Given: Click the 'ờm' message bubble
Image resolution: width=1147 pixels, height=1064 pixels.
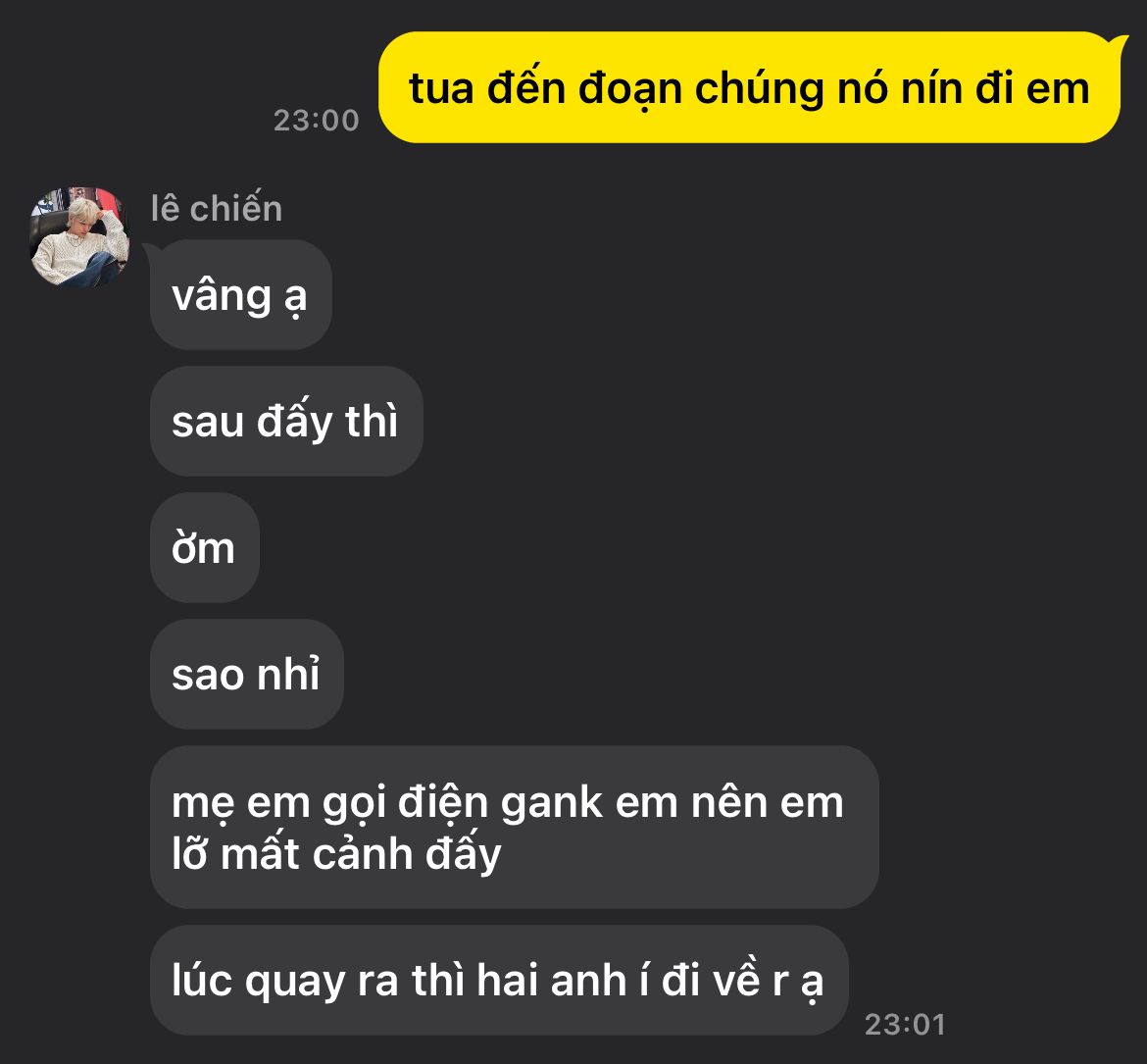Looking at the screenshot, I should (205, 548).
